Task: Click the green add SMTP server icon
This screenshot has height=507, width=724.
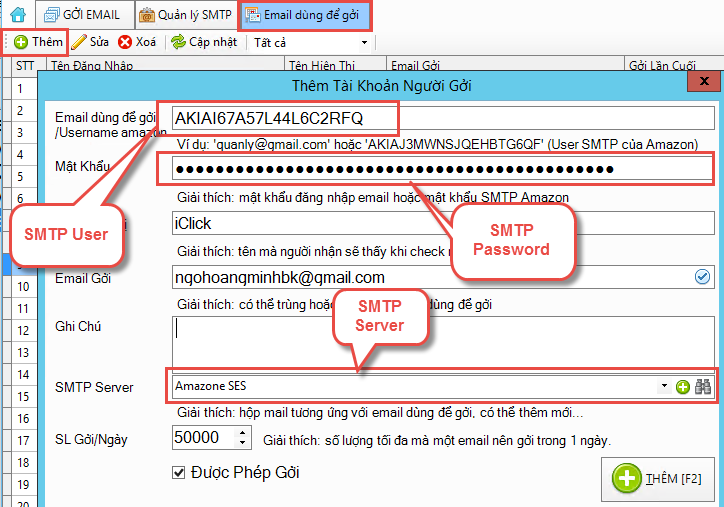Action: coord(682,386)
